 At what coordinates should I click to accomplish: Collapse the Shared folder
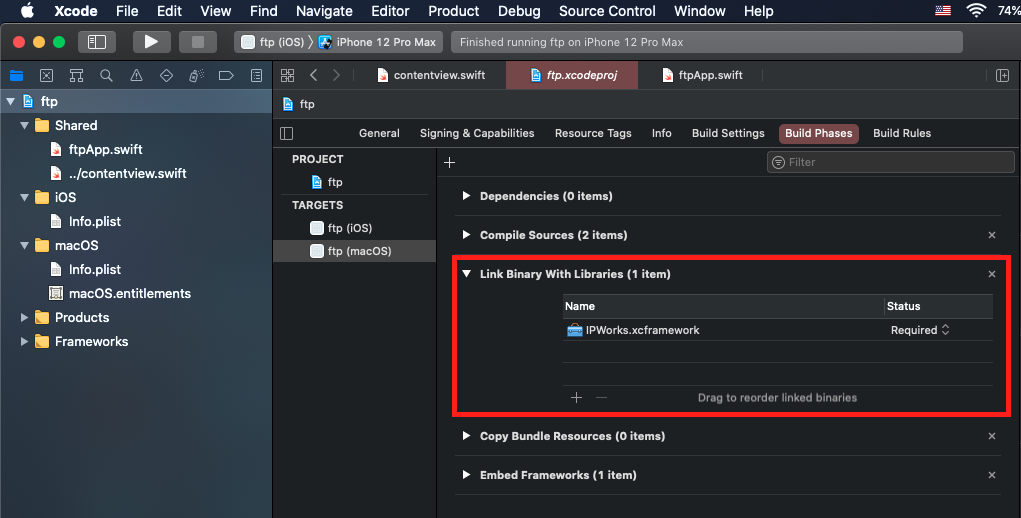pyautogui.click(x=24, y=126)
